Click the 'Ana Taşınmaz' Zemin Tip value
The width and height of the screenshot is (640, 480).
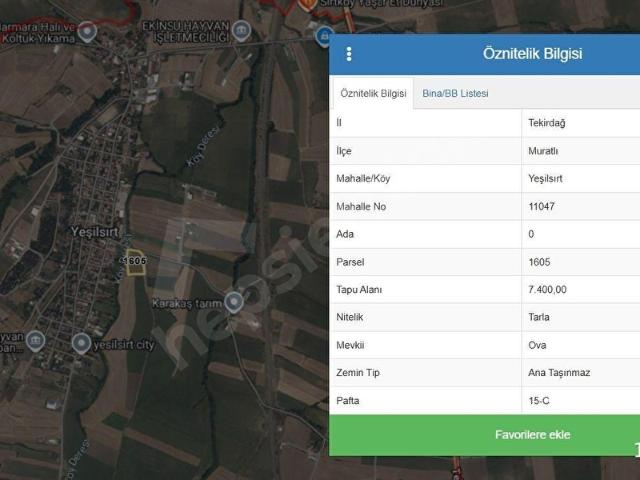point(559,373)
